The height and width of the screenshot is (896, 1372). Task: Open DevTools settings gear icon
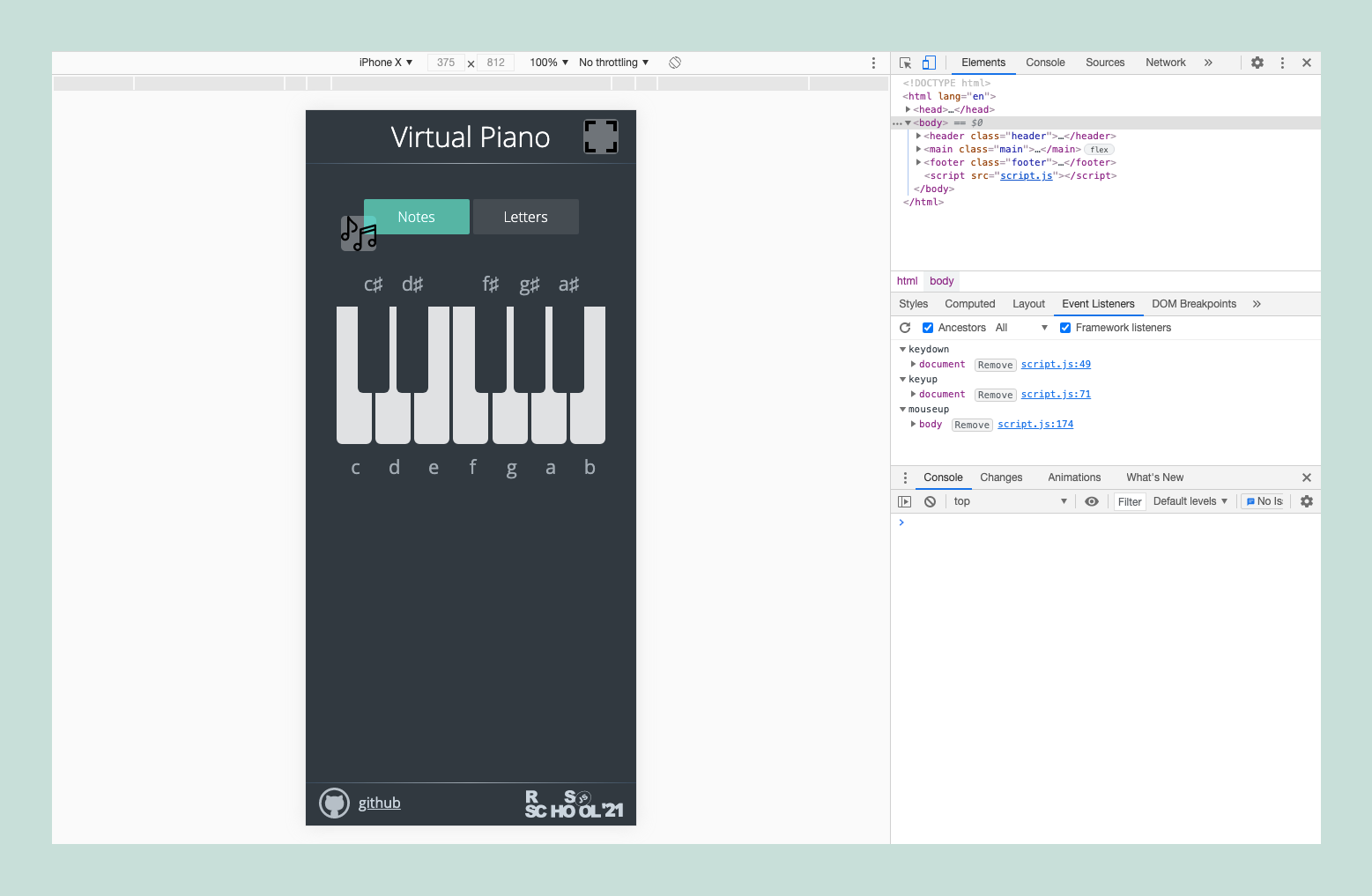coord(1257,63)
